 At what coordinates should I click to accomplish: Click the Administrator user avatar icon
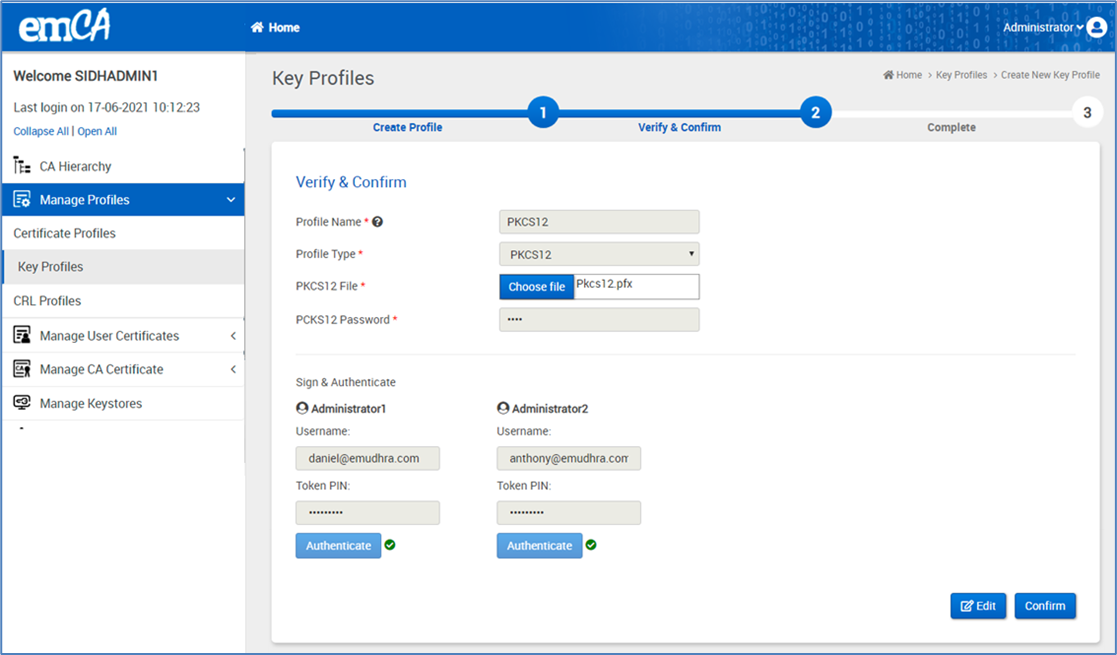click(1096, 28)
